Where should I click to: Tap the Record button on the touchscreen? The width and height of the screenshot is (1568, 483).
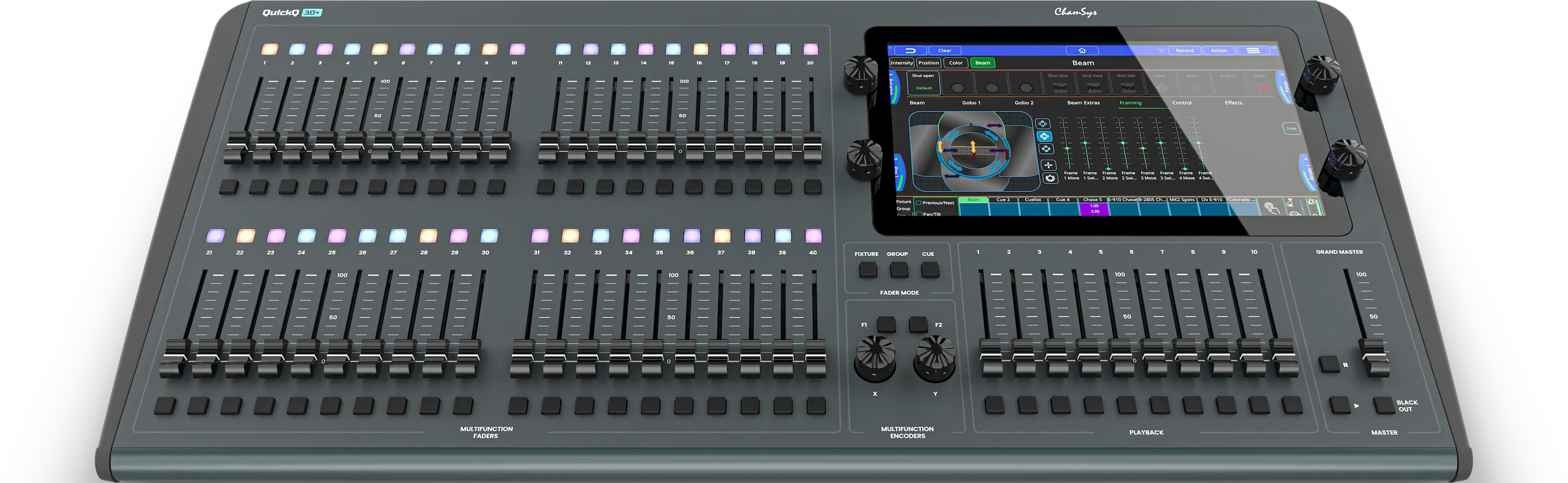click(1185, 51)
